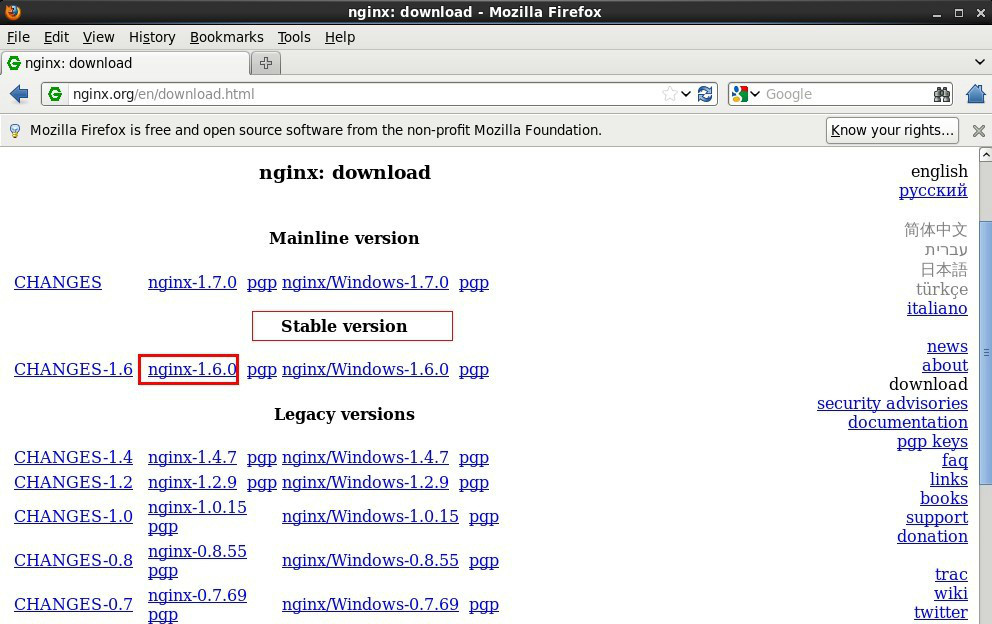Screen dimensions: 992x624
Task: Dismiss the Mozilla notification bar
Action: pyautogui.click(x=979, y=130)
